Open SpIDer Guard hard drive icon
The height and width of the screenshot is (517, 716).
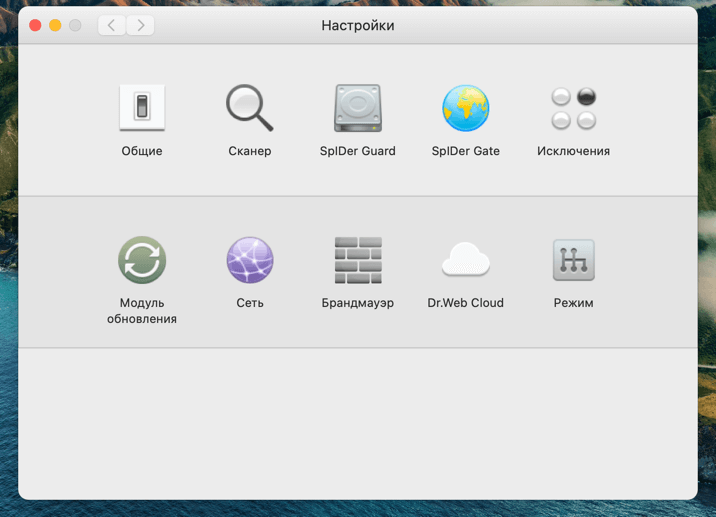pos(358,108)
